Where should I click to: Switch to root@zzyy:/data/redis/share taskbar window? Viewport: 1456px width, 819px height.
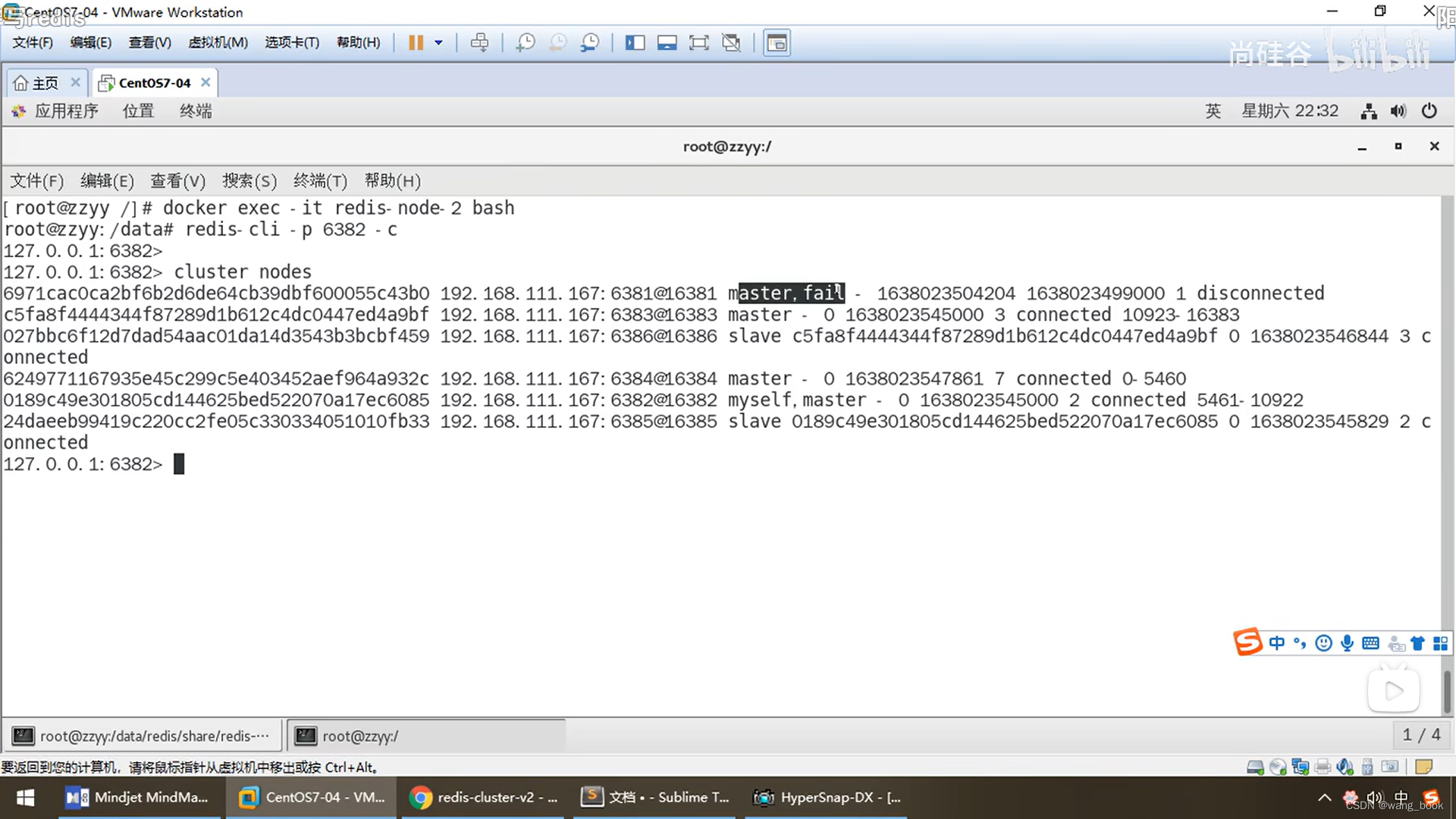point(143,736)
